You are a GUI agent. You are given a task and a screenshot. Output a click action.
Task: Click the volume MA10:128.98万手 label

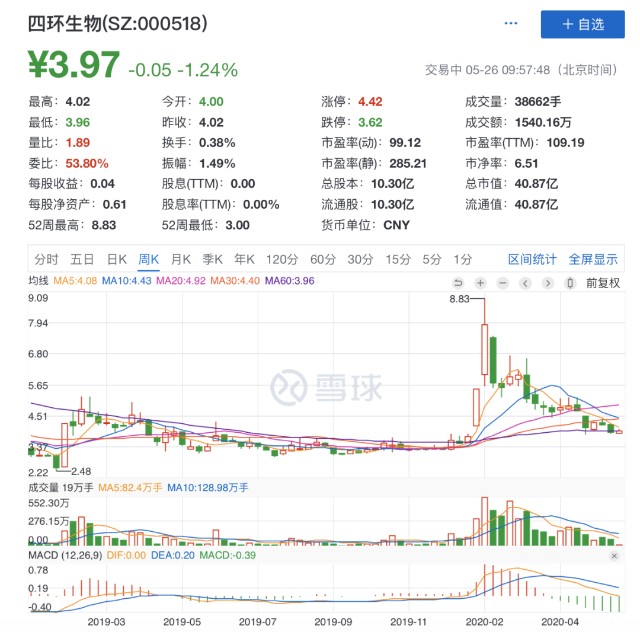click(208, 487)
